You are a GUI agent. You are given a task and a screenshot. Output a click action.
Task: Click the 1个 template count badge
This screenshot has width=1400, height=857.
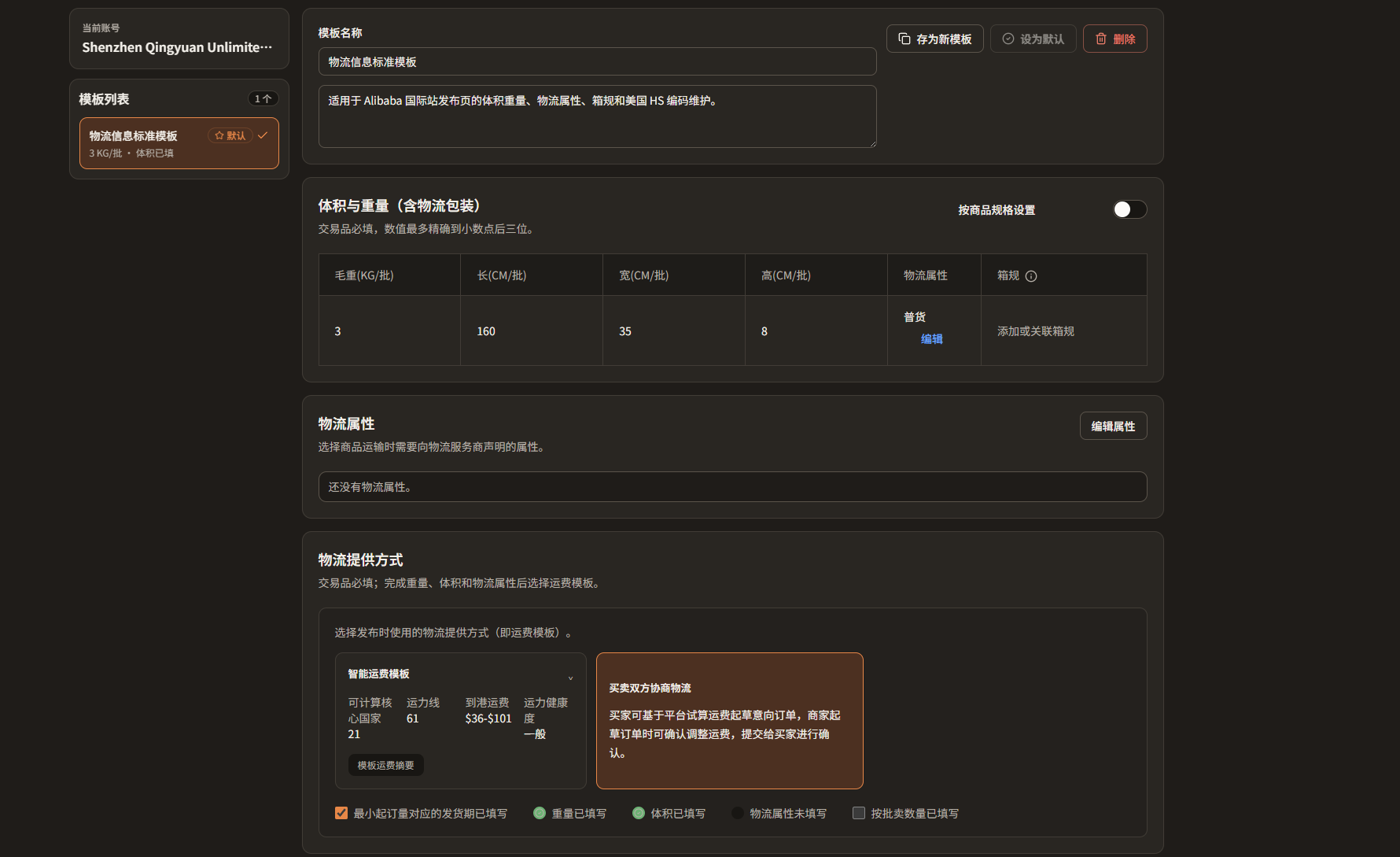click(x=263, y=98)
